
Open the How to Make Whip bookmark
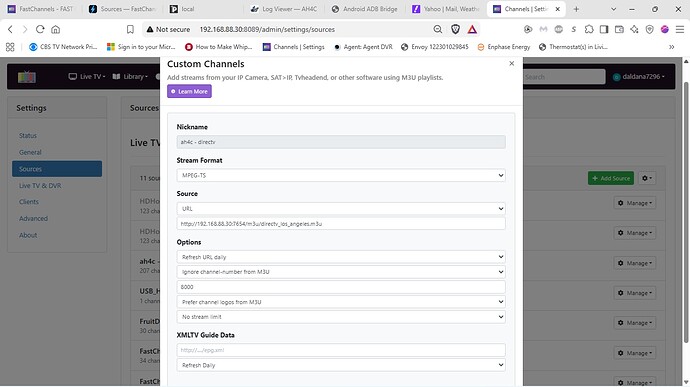(219, 47)
